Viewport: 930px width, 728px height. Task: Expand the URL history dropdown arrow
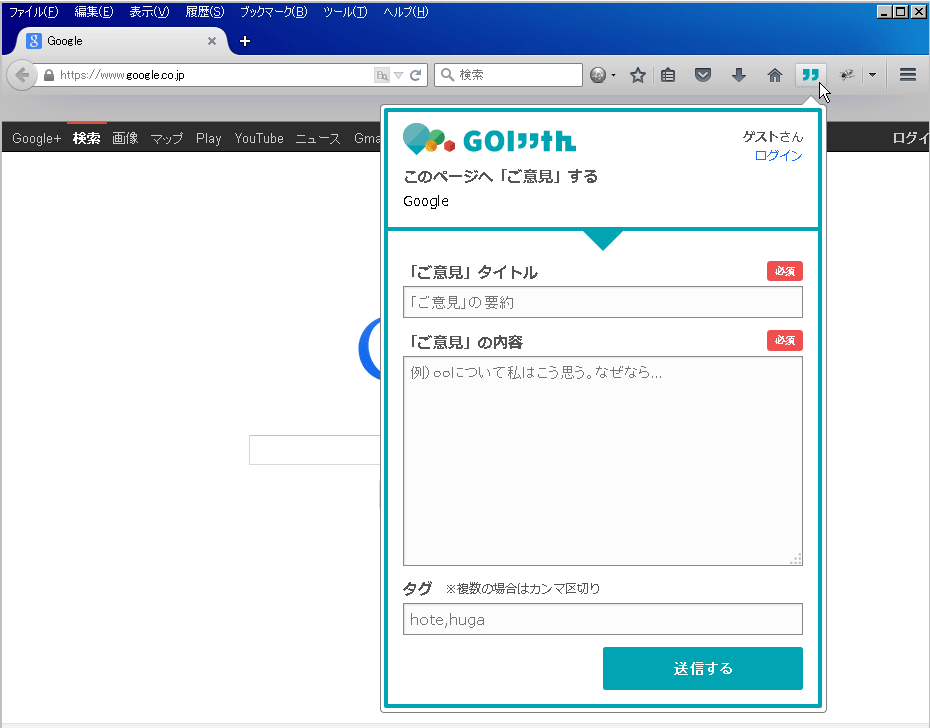pos(399,75)
